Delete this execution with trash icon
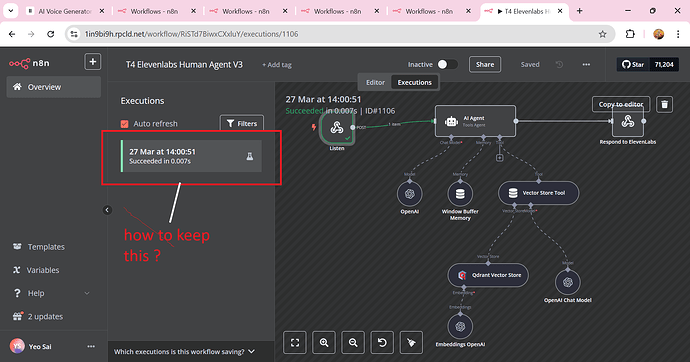The width and height of the screenshot is (690, 362). [664, 105]
